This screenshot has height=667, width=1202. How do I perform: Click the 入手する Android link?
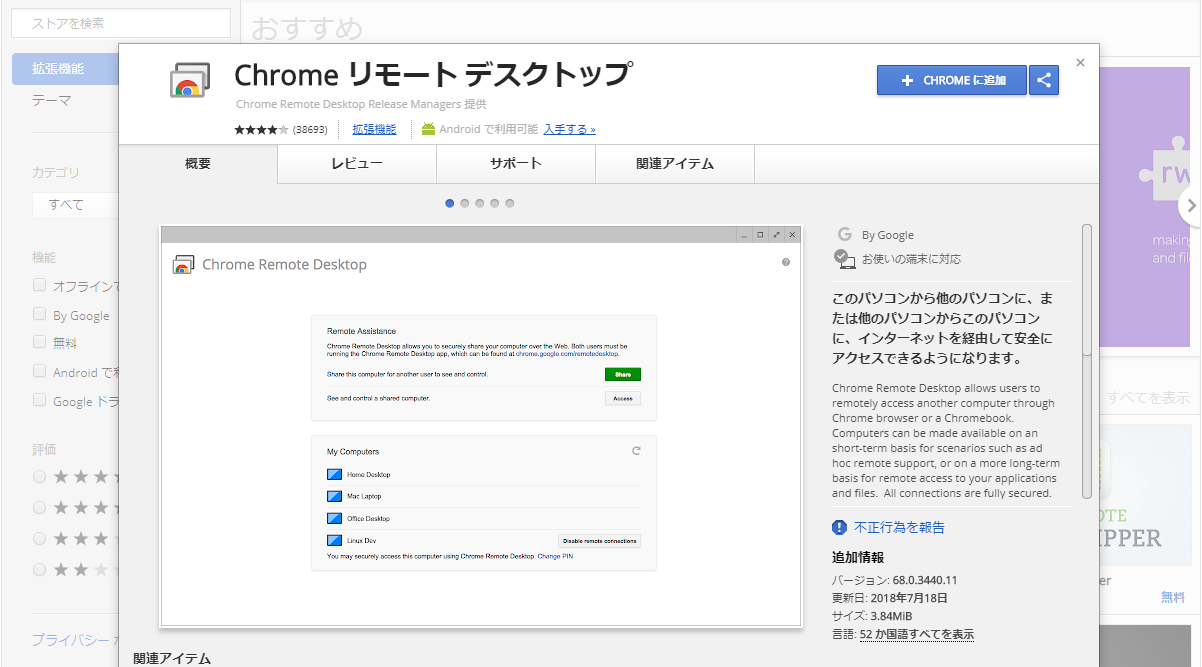pyautogui.click(x=569, y=129)
